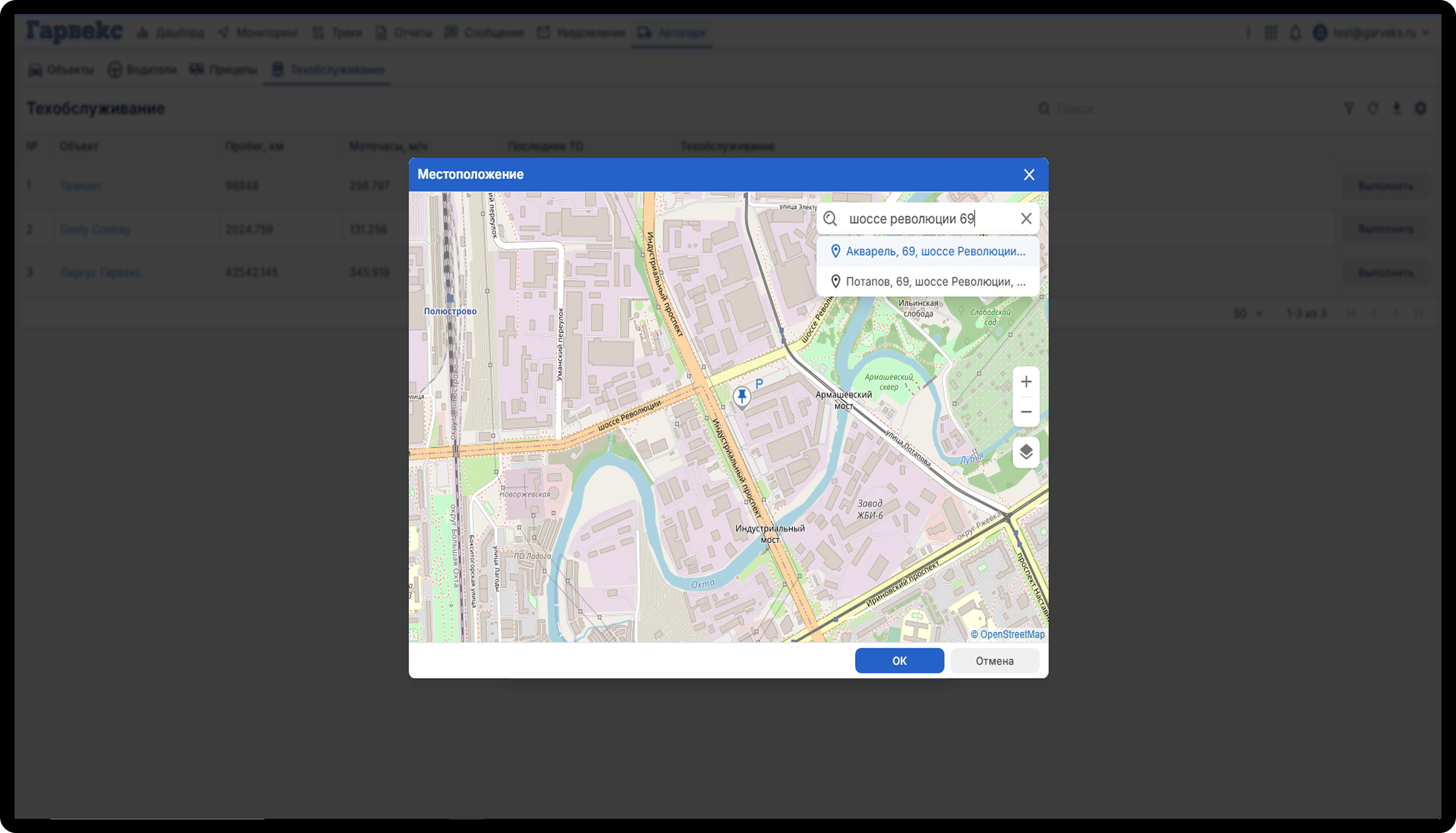Open the map layers switcher

point(1026,452)
